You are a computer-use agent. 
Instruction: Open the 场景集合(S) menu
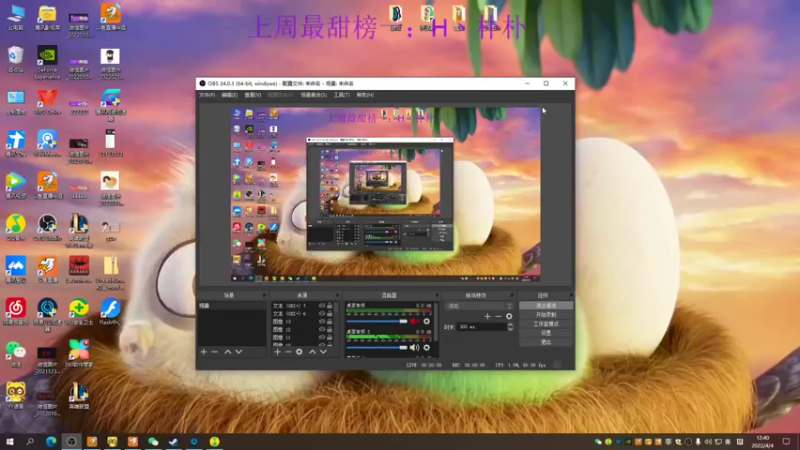[x=313, y=95]
